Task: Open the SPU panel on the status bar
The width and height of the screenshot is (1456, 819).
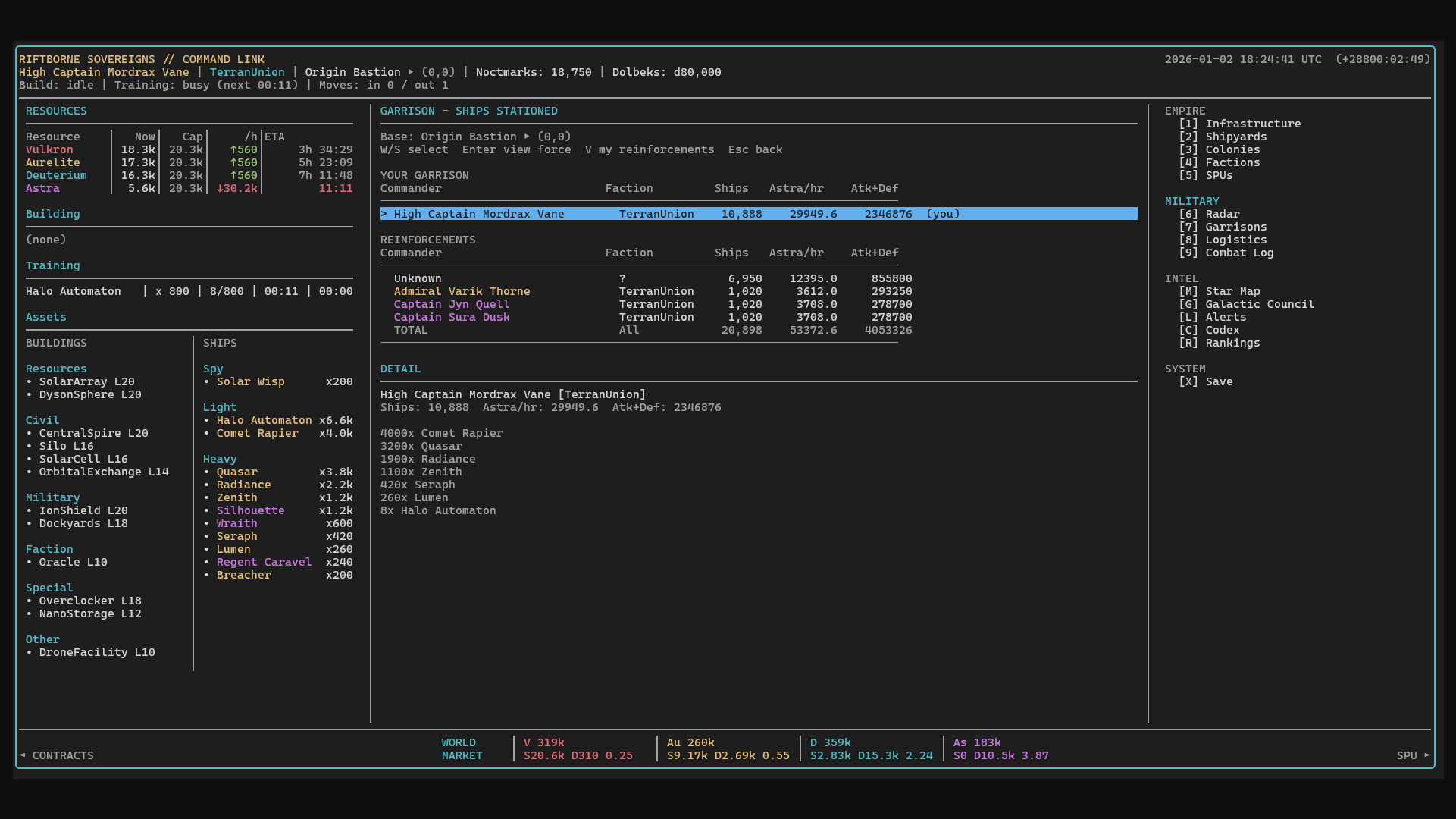Action: 1406,755
